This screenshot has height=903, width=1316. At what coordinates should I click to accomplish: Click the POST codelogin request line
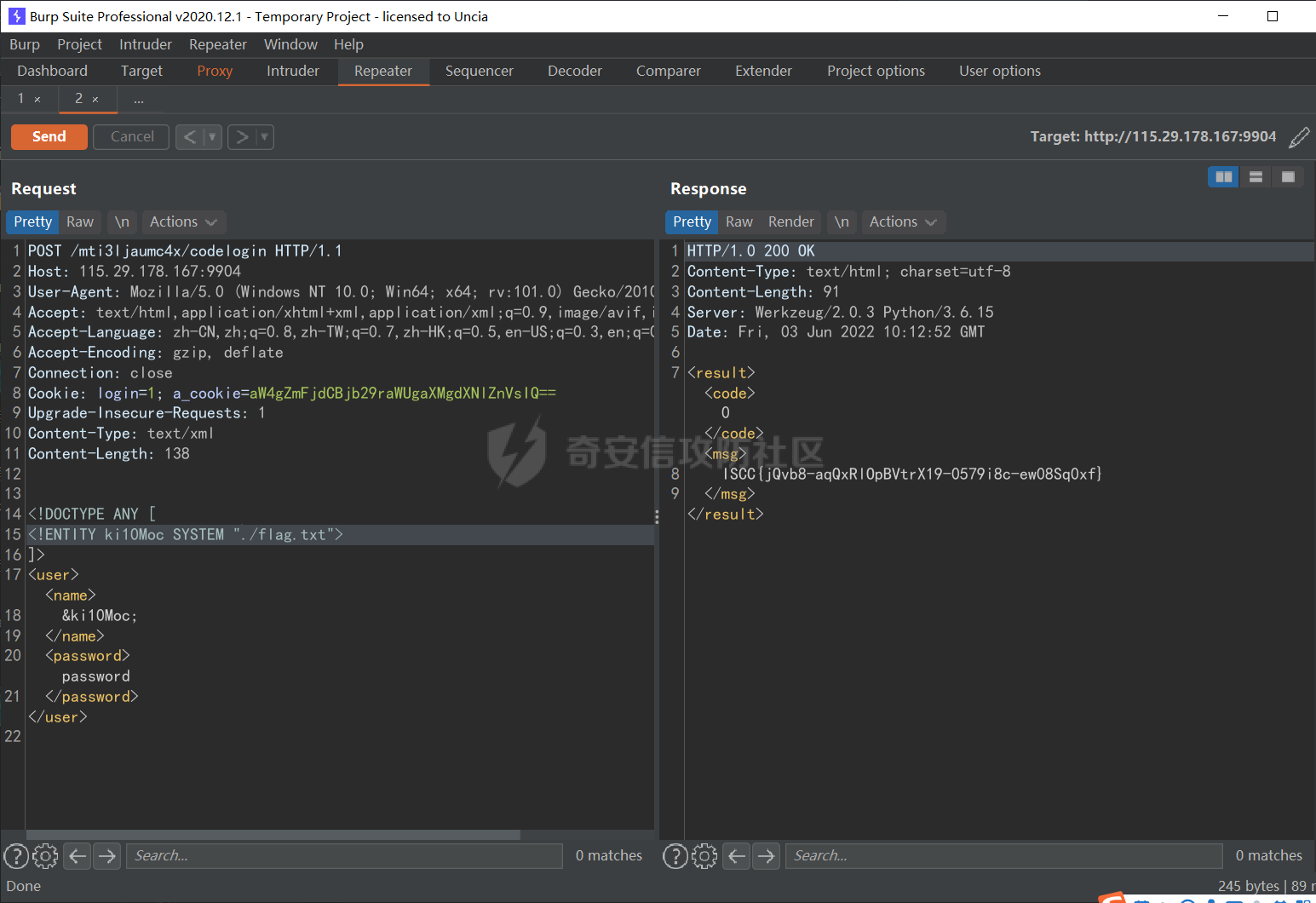(185, 250)
